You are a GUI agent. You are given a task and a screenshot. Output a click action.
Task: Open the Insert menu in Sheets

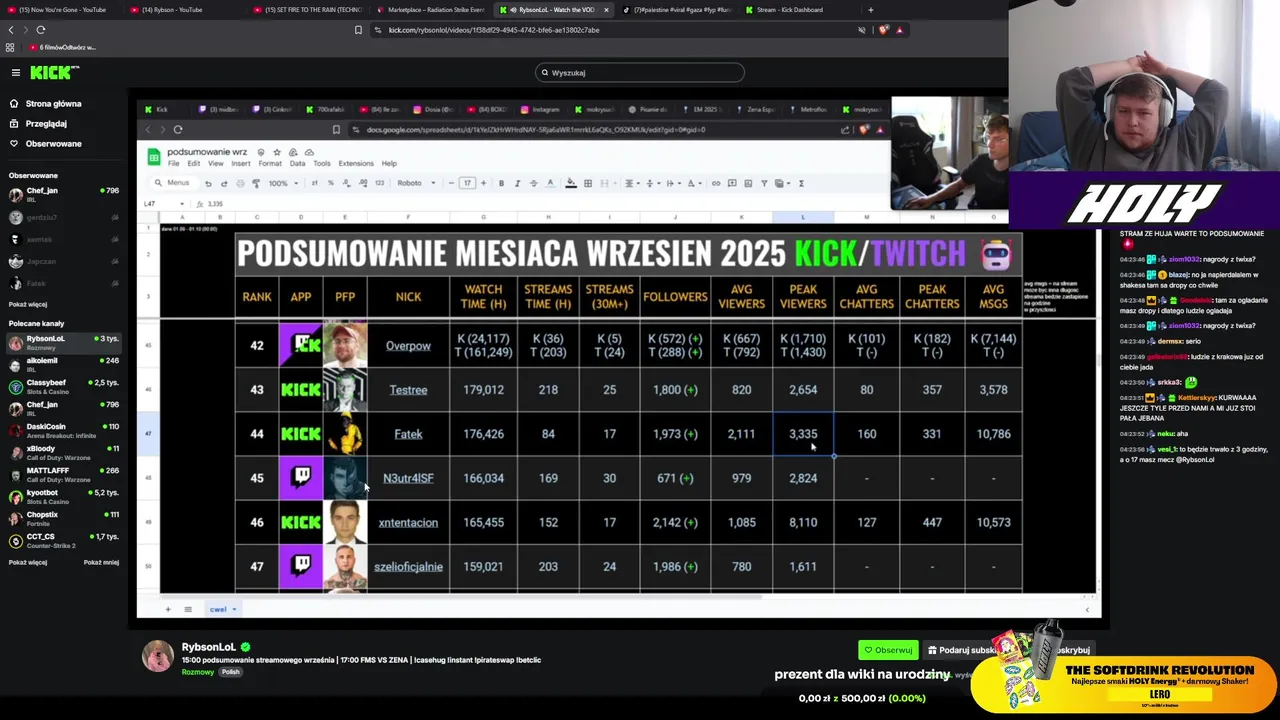pos(241,163)
